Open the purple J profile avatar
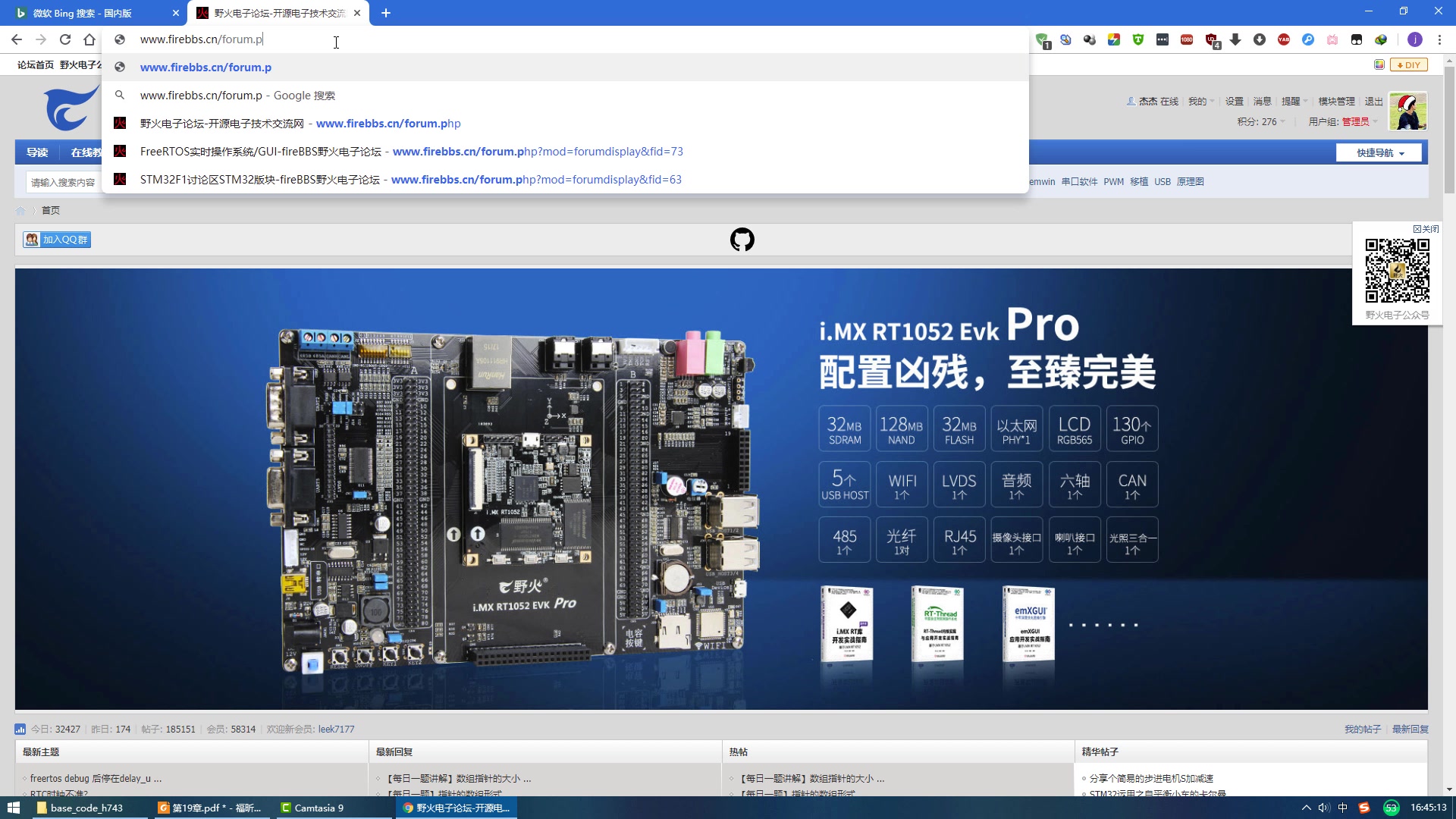1456x819 pixels. (x=1414, y=39)
